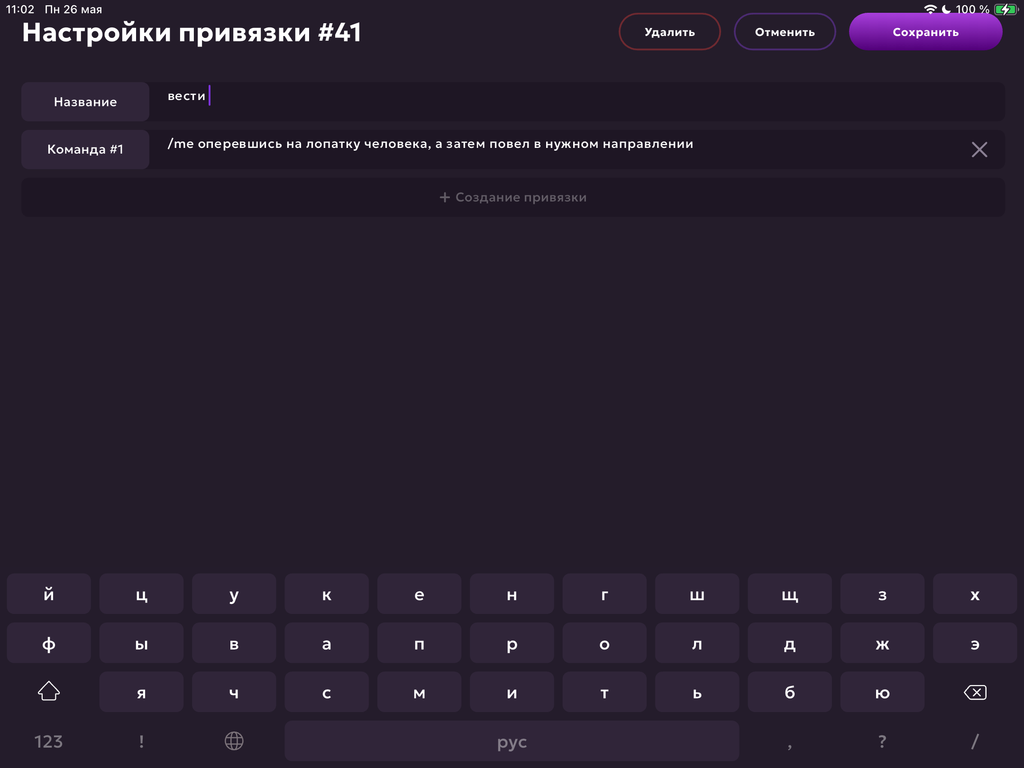Tap the н key
This screenshot has width=1024, height=768.
tap(512, 594)
